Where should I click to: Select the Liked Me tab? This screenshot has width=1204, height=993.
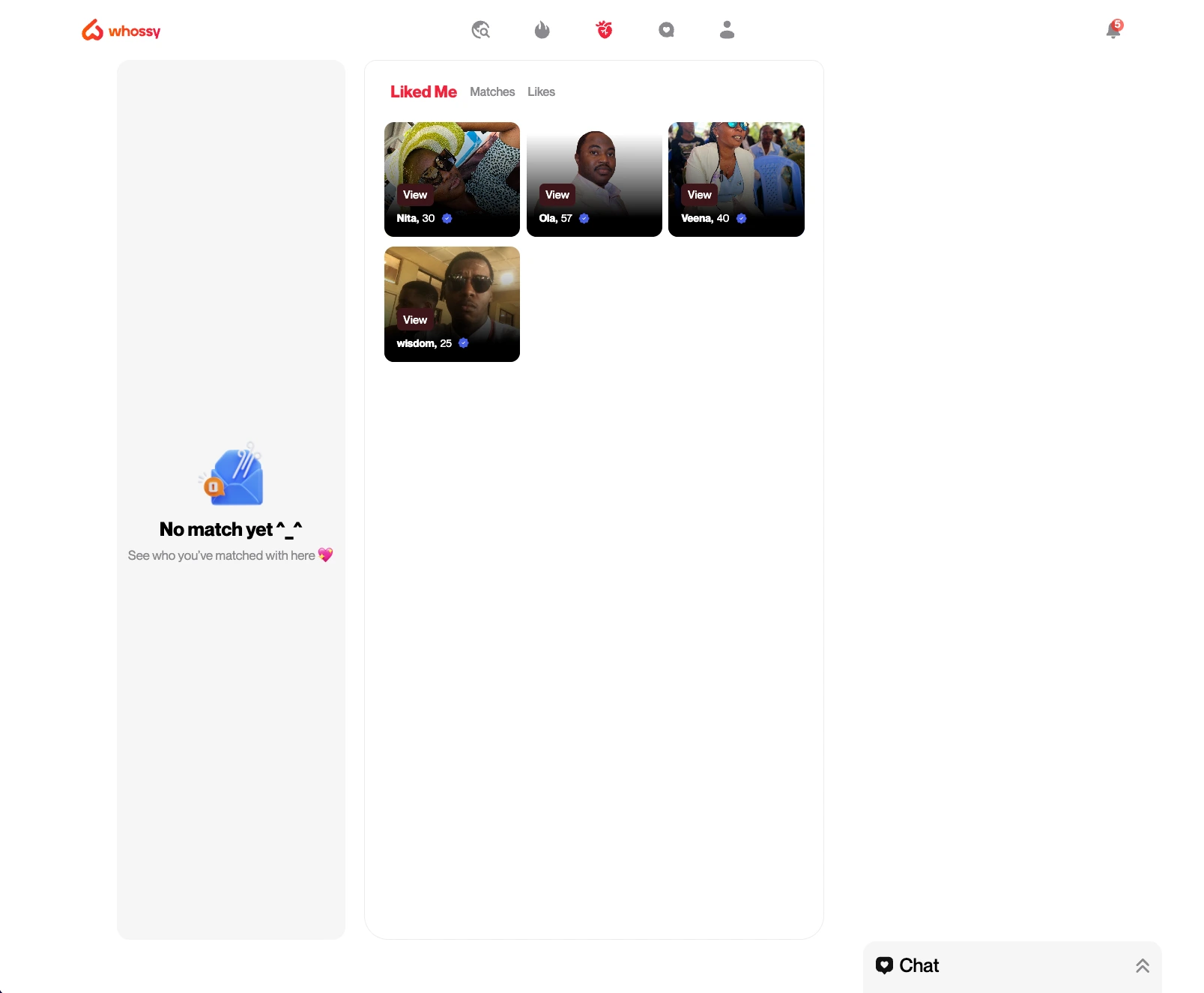pyautogui.click(x=423, y=91)
